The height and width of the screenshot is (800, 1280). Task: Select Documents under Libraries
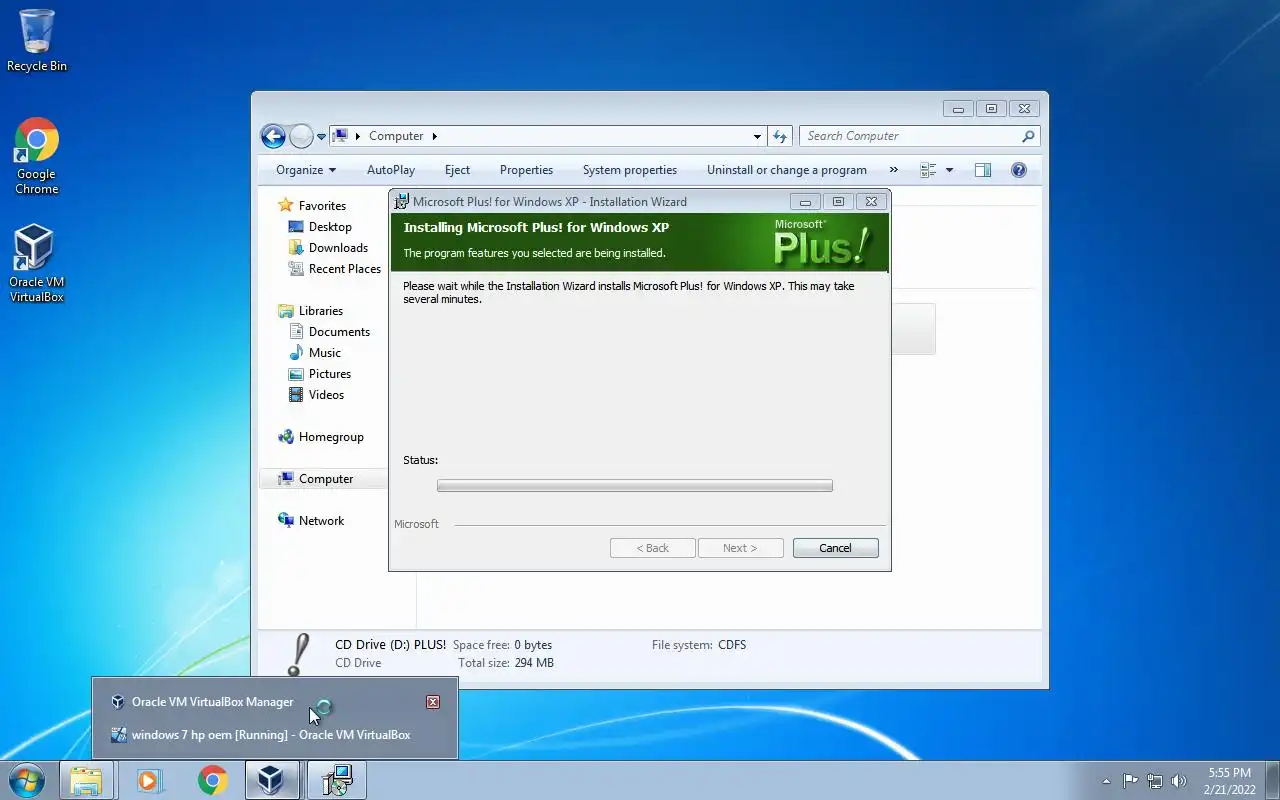coord(329,332)
